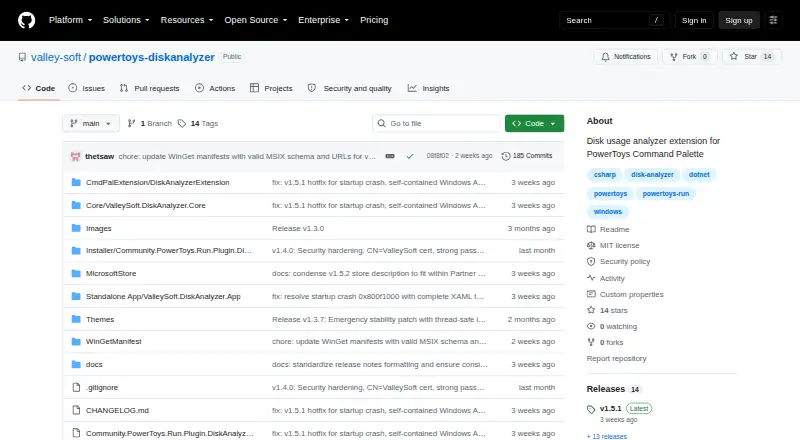Click the folder icon for WinGetManifest
Image resolution: width=800 pixels, height=440 pixels.
76,341
